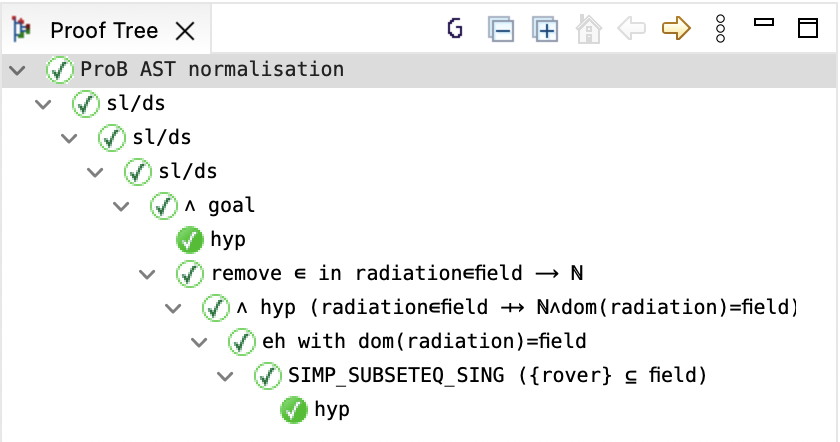Collapse the ProB AST normalisation node

pos(17,70)
